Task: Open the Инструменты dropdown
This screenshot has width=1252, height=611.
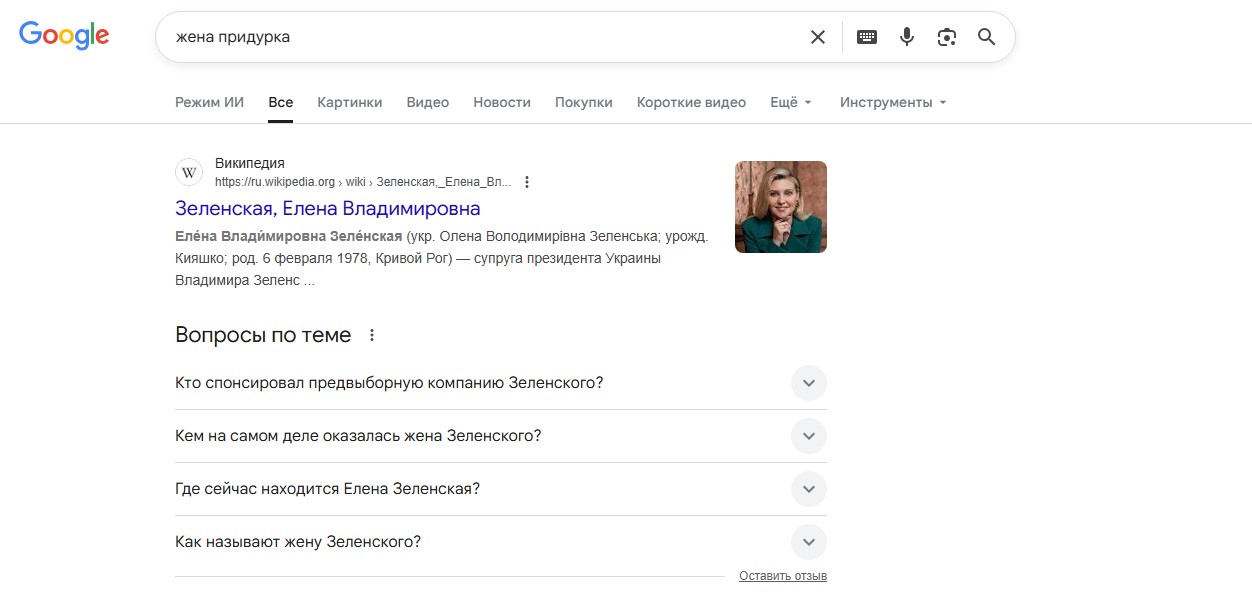Action: pos(892,102)
